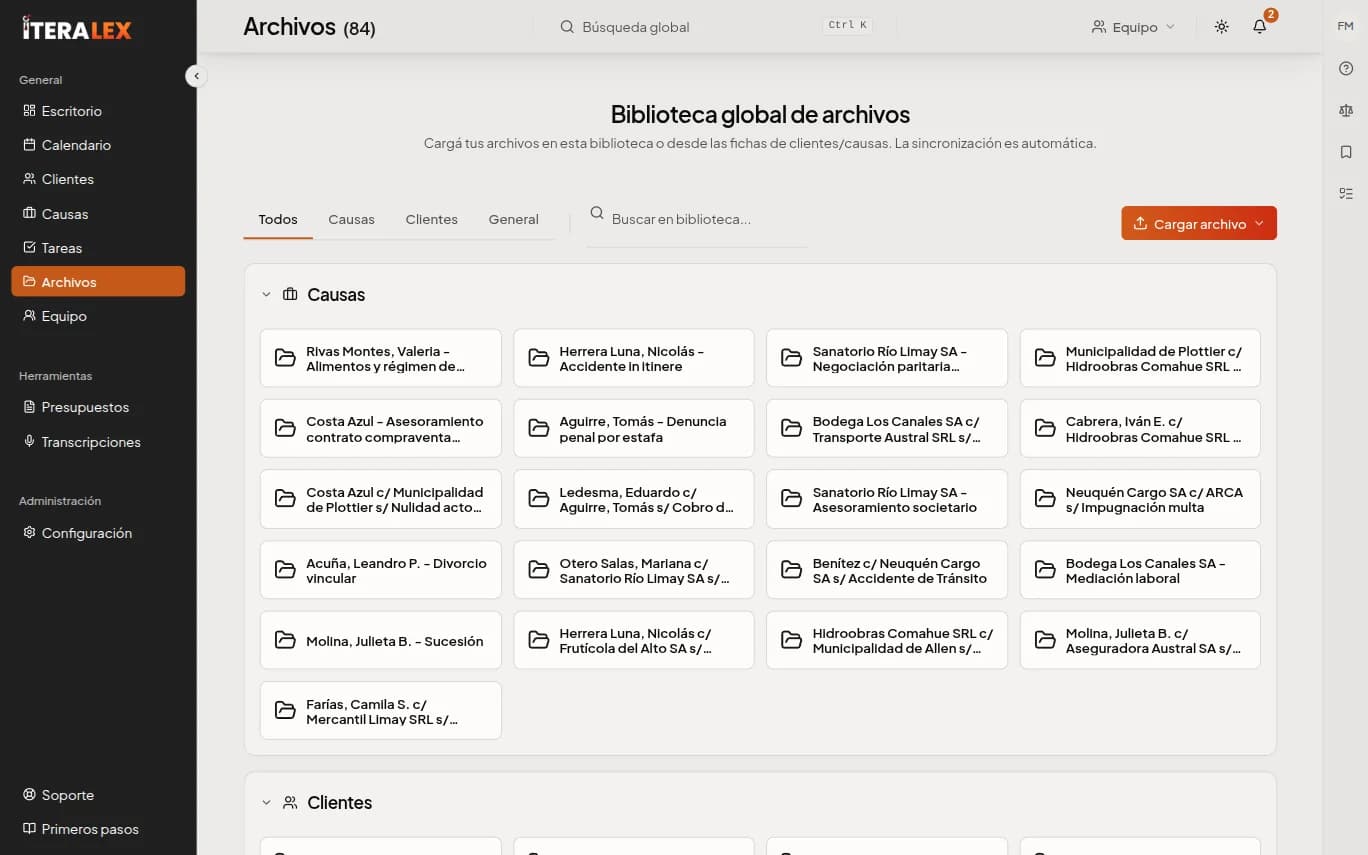Collapse the sidebar with the arrow button
The width and height of the screenshot is (1368, 855).
coord(196,76)
